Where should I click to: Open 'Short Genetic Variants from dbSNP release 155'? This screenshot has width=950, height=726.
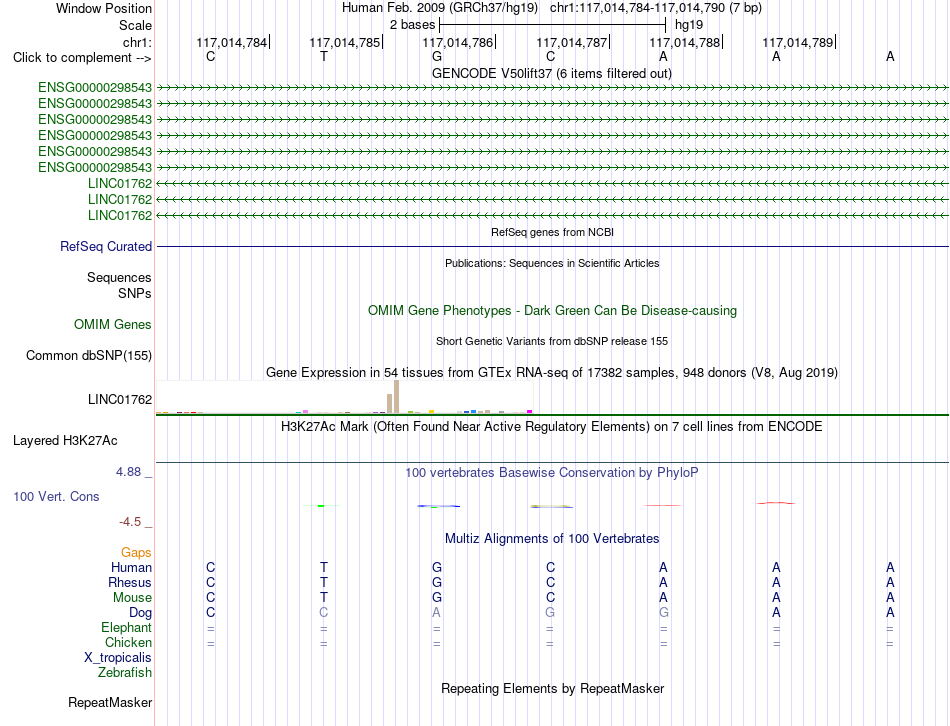552,341
